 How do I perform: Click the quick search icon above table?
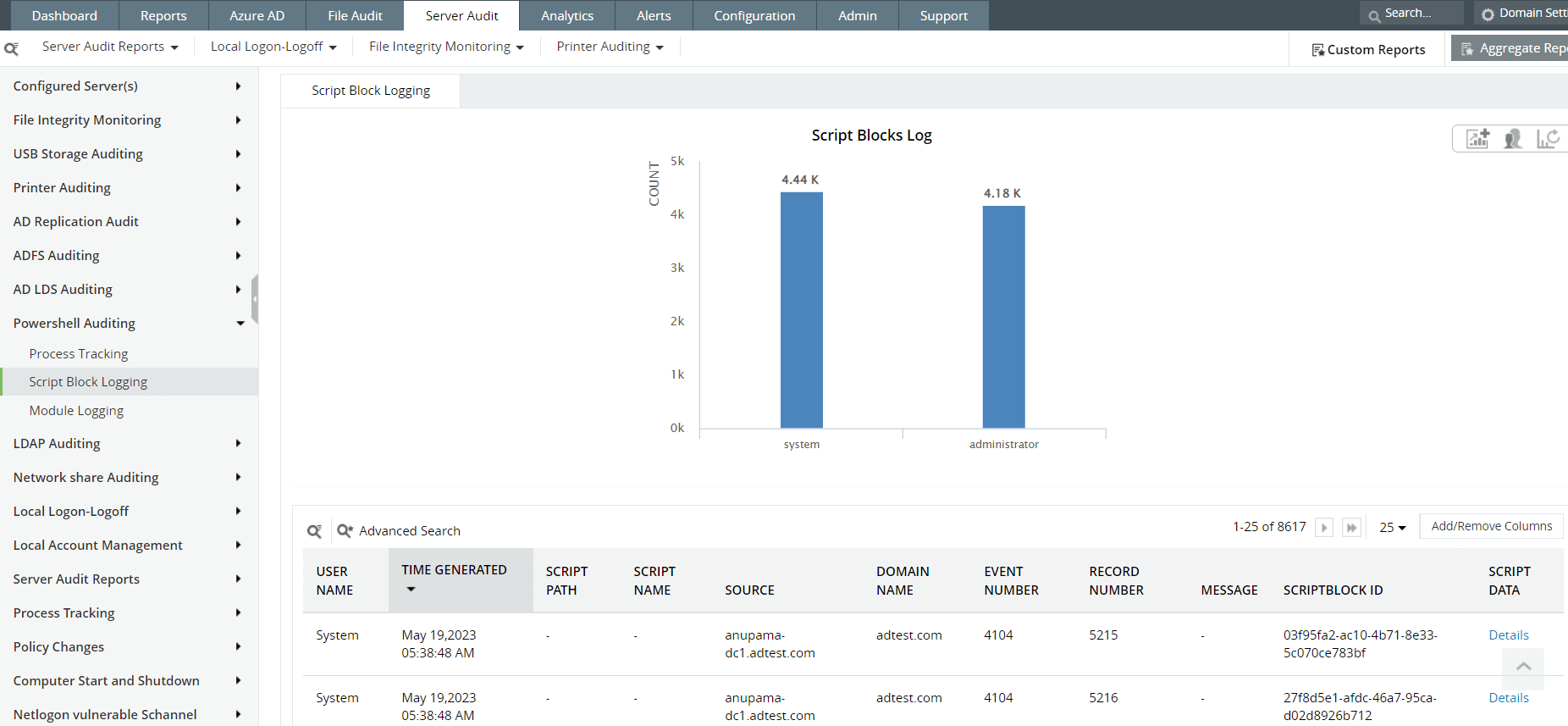(314, 531)
